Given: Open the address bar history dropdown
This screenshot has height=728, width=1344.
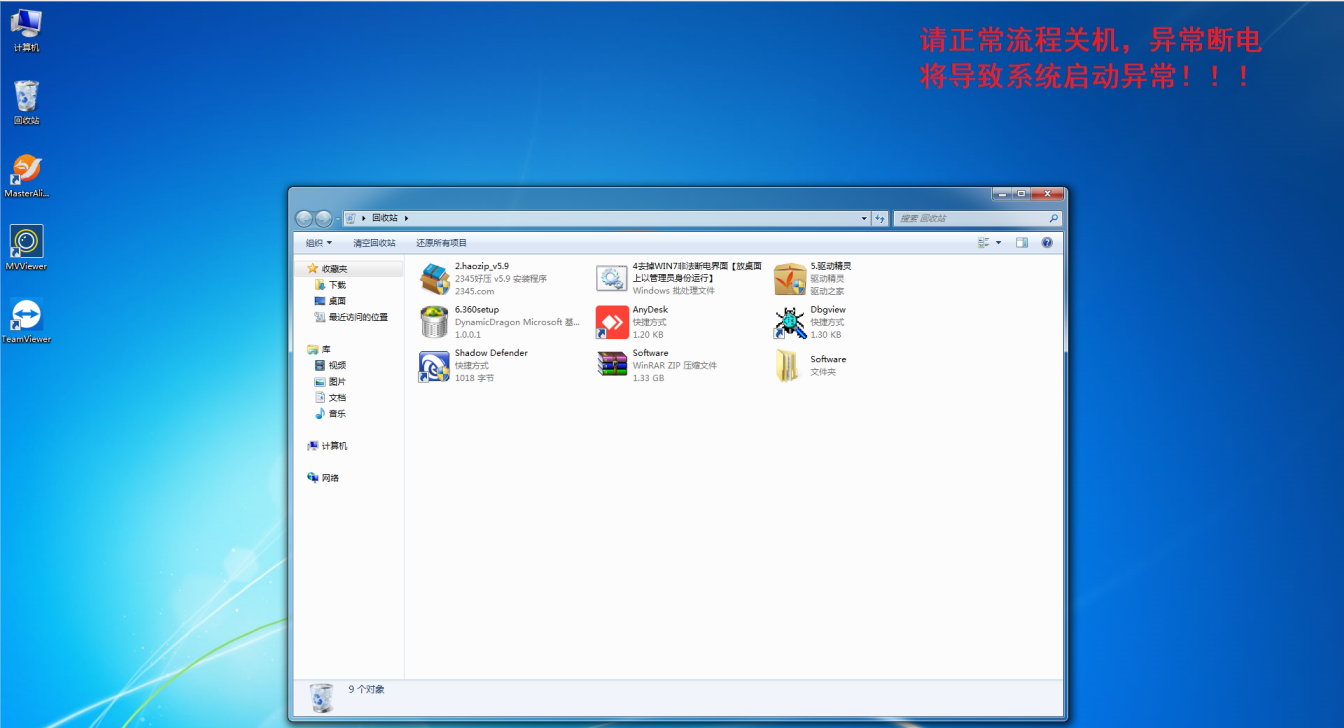Looking at the screenshot, I should coord(864,218).
